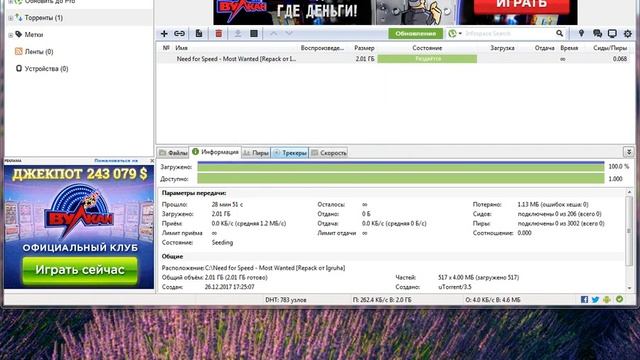Click the RSS feeds icon beside Ленты
The height and width of the screenshot is (360, 640).
(x=18, y=51)
